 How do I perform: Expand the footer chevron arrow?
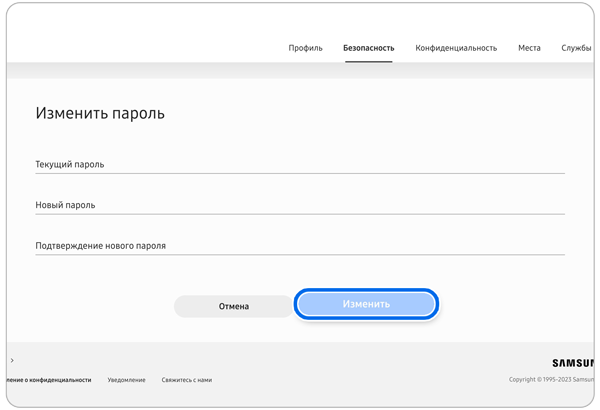pos(12,361)
